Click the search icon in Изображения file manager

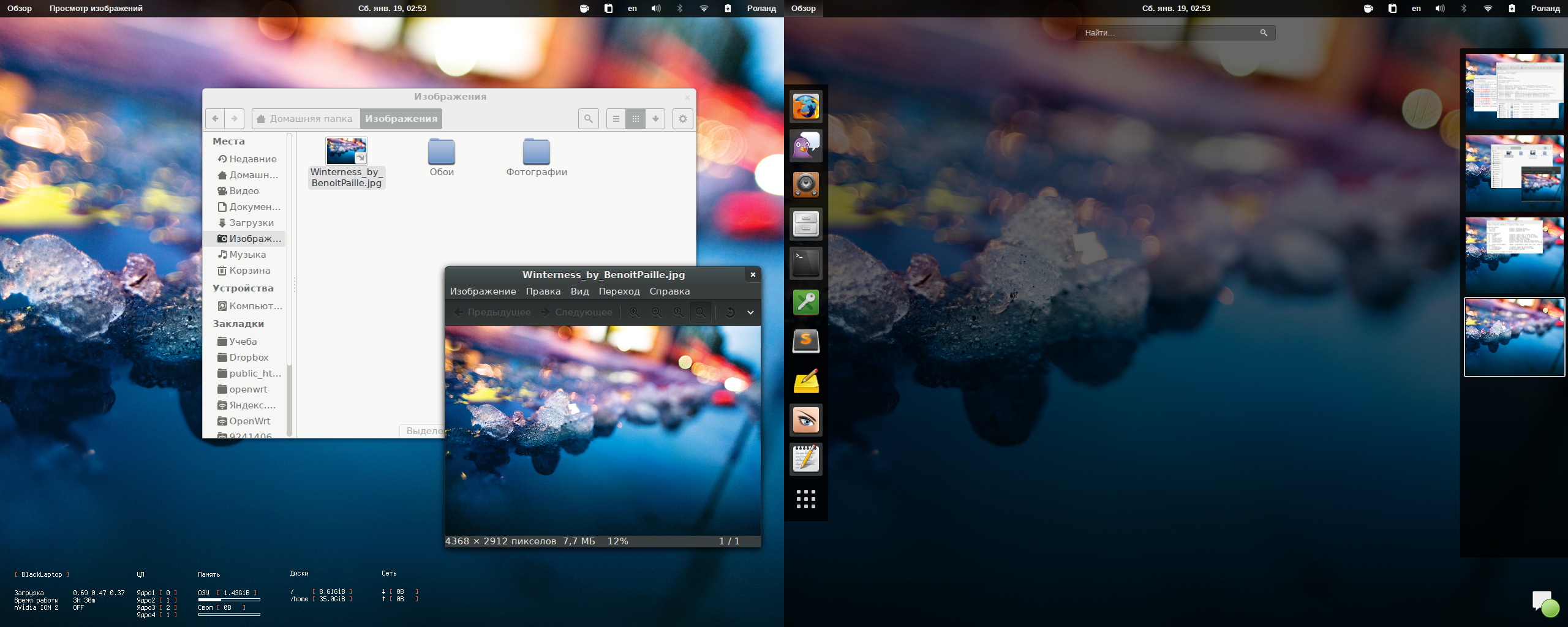pyautogui.click(x=589, y=119)
